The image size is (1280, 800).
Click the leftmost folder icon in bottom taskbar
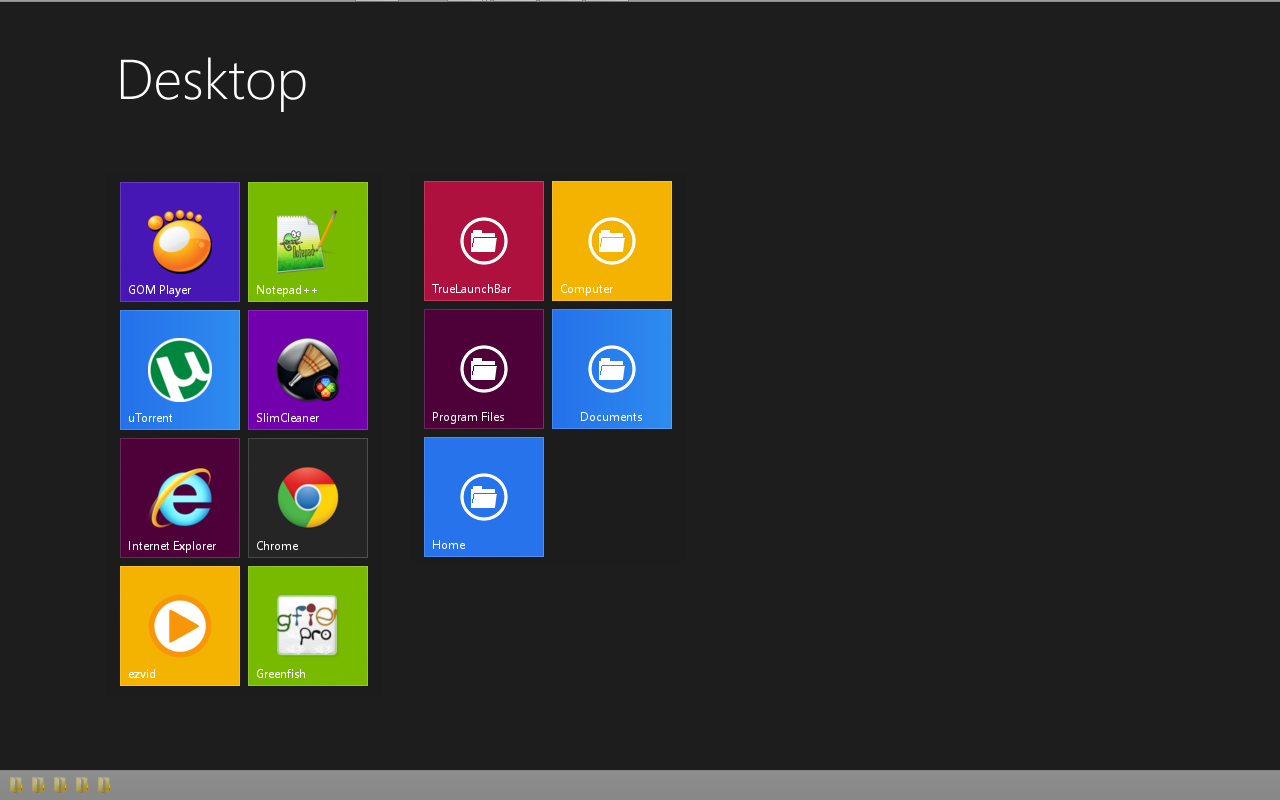pyautogui.click(x=16, y=785)
